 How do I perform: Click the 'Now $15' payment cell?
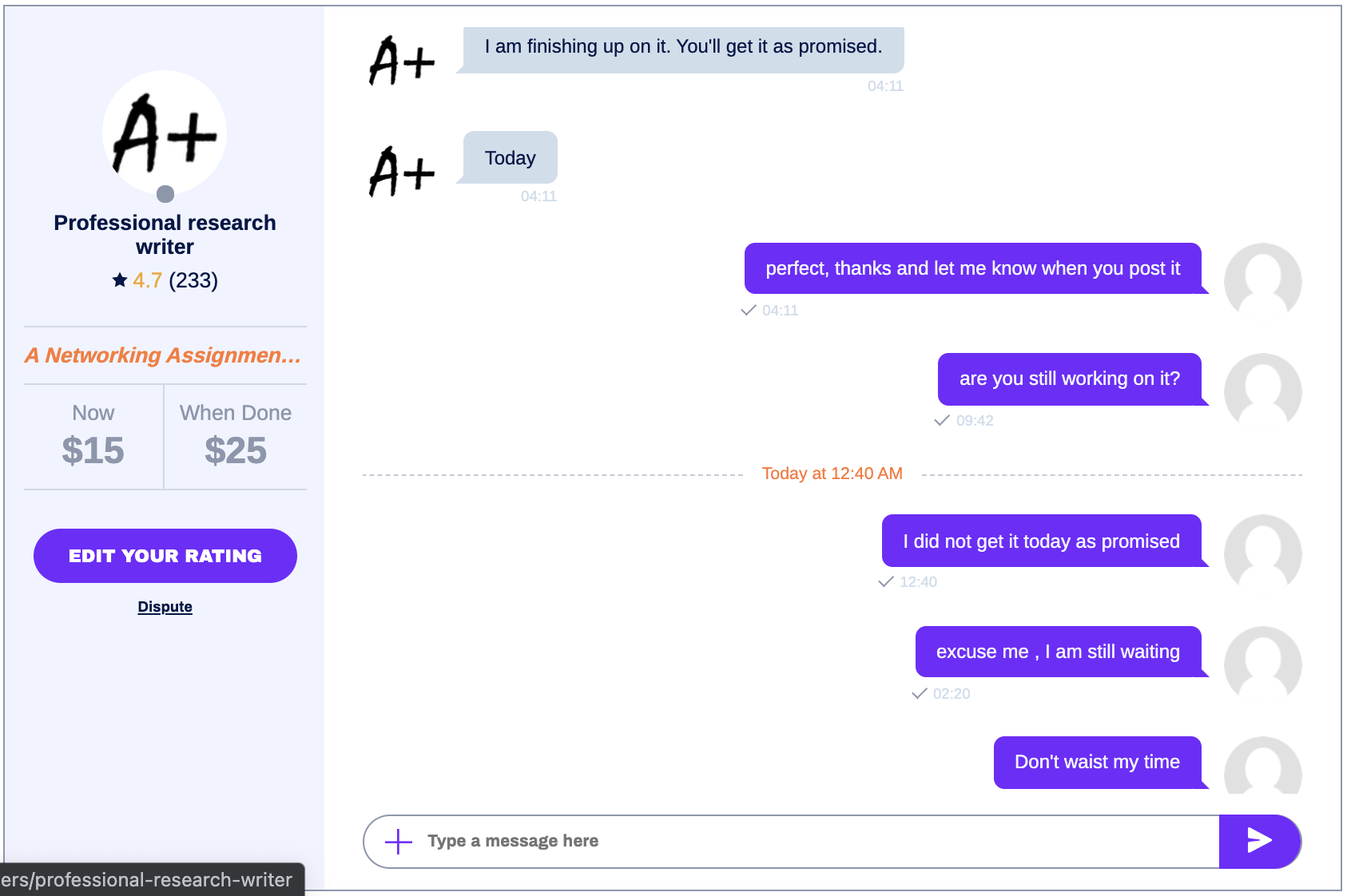93,437
